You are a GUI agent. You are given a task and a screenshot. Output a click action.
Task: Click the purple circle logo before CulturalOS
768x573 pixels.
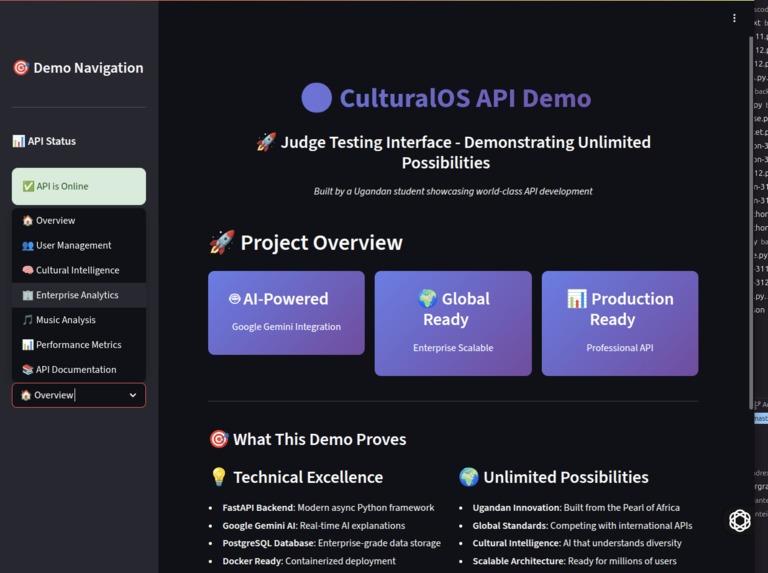click(x=316, y=98)
